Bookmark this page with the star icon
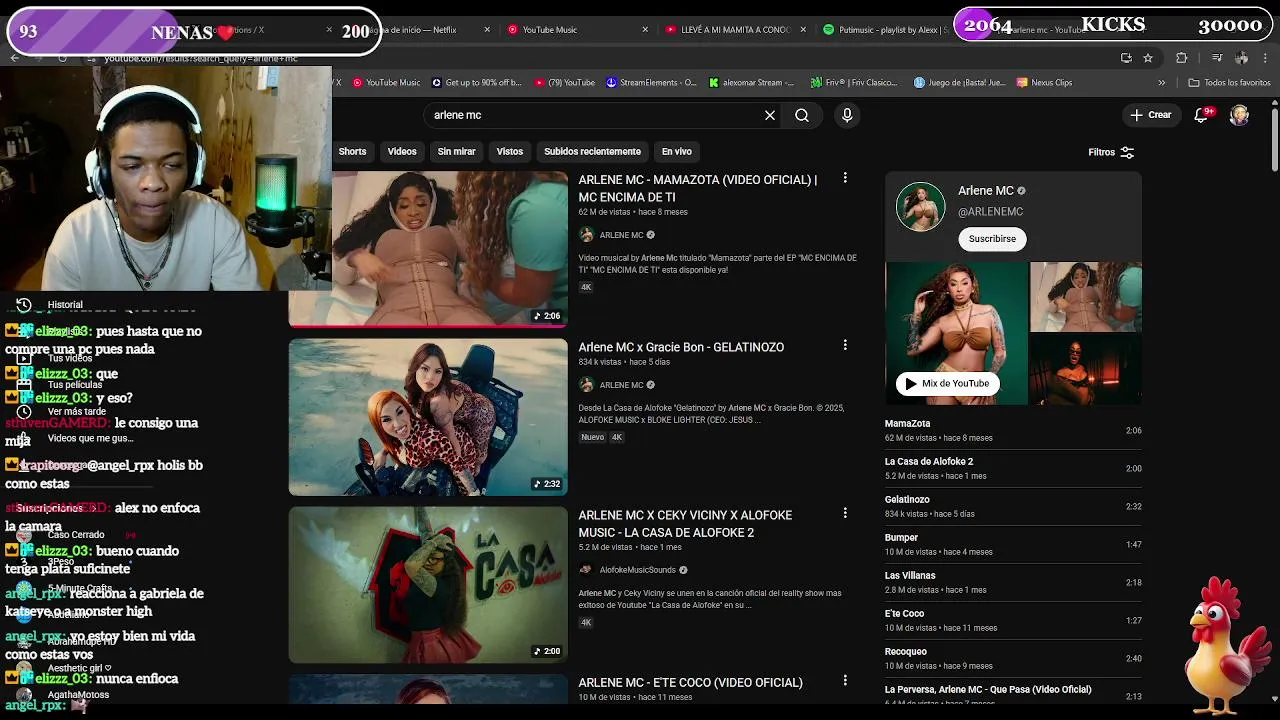Screen dimensions: 1280x720 tap(1148, 58)
